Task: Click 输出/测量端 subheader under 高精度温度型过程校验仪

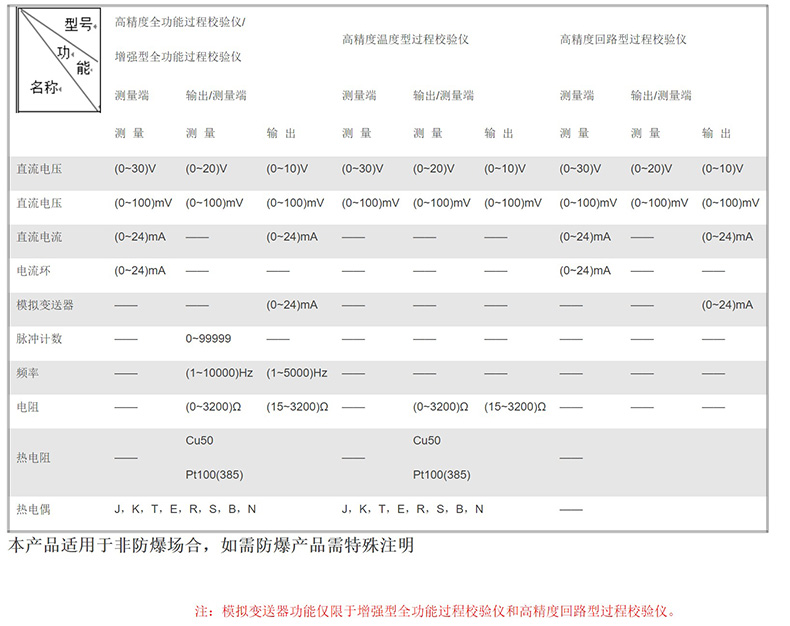Action: click(x=443, y=95)
